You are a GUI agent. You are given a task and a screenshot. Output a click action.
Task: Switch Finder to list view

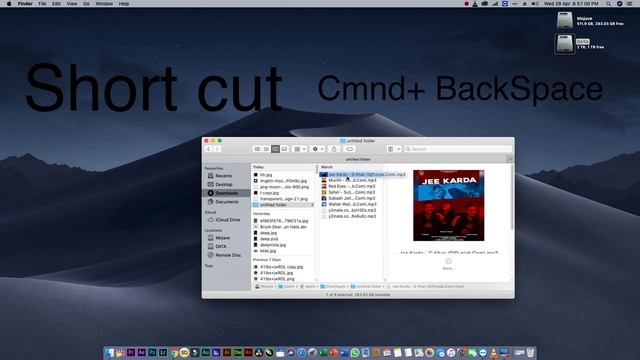266,149
